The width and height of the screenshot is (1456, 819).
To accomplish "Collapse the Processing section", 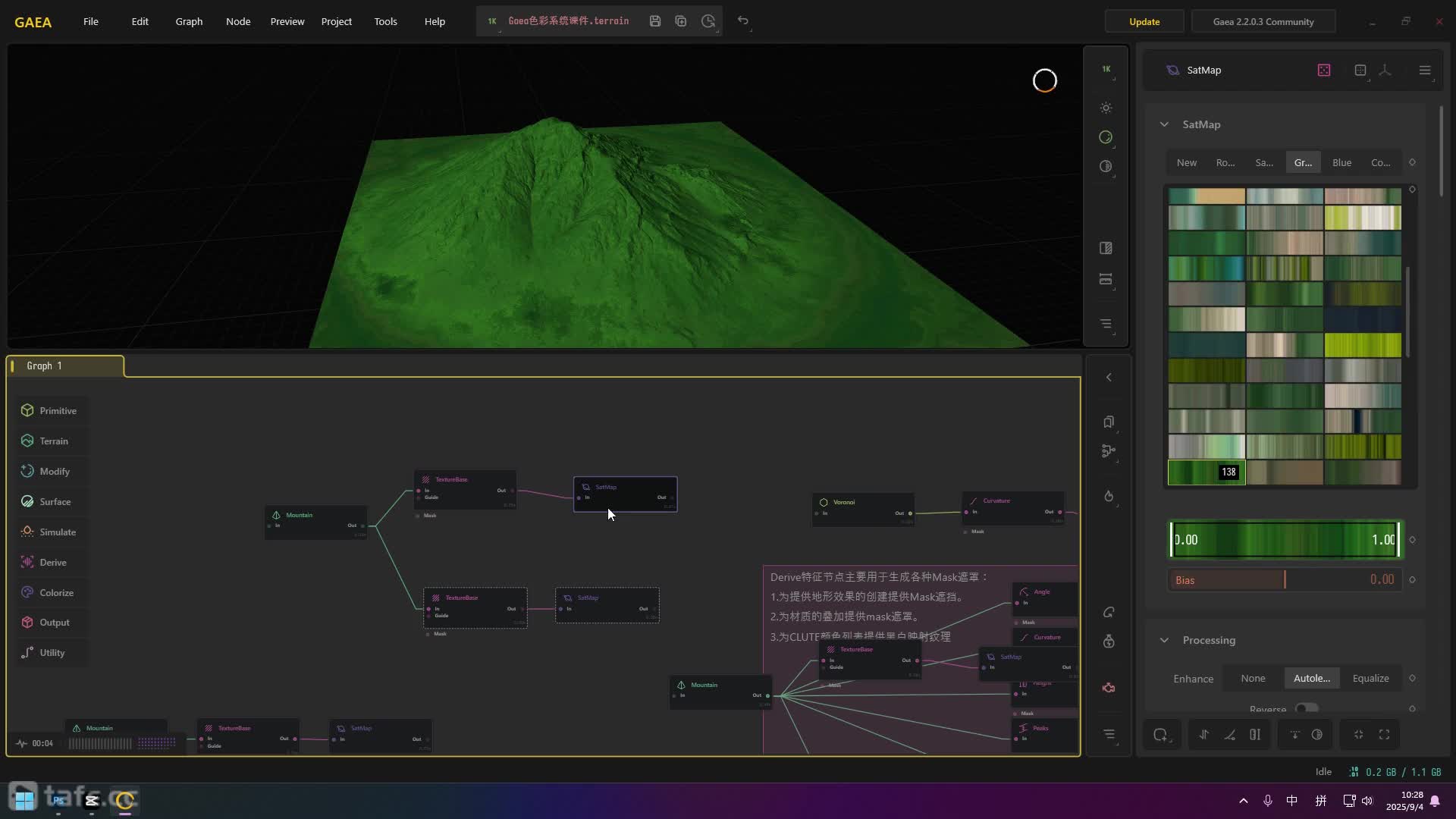I will click(1164, 640).
